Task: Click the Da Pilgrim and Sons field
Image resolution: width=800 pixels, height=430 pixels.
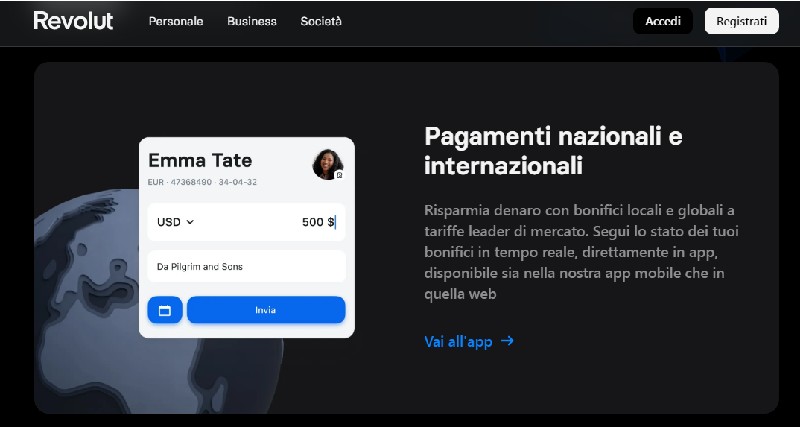Action: pyautogui.click(x=246, y=266)
